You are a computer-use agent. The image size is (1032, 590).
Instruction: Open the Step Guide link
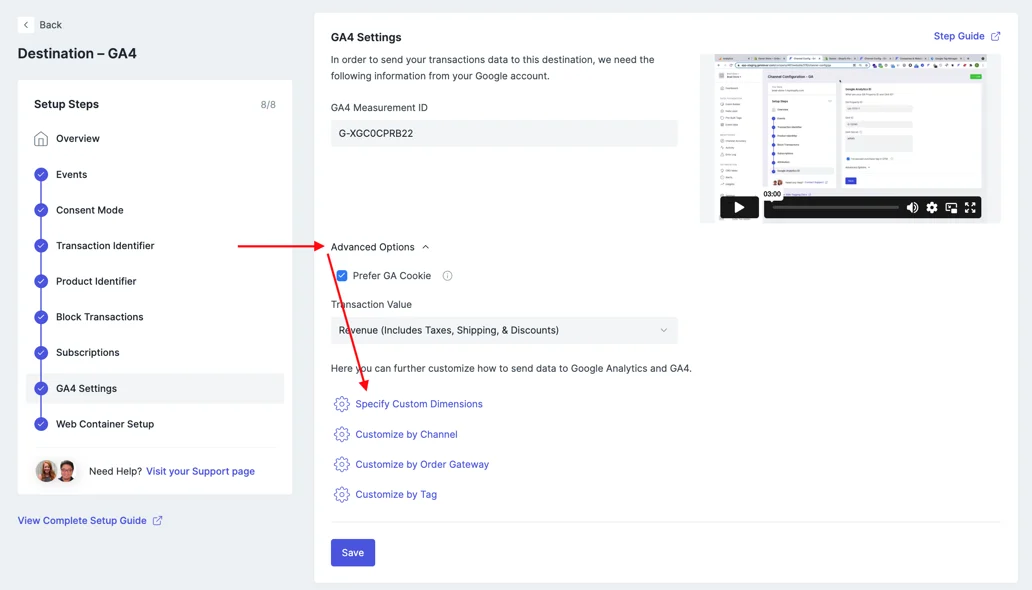[x=959, y=36]
